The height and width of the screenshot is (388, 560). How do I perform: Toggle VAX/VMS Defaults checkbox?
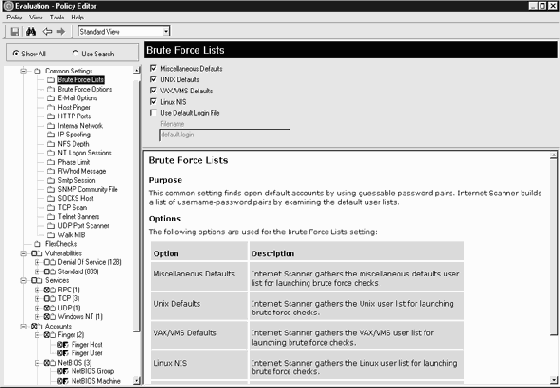point(153,90)
